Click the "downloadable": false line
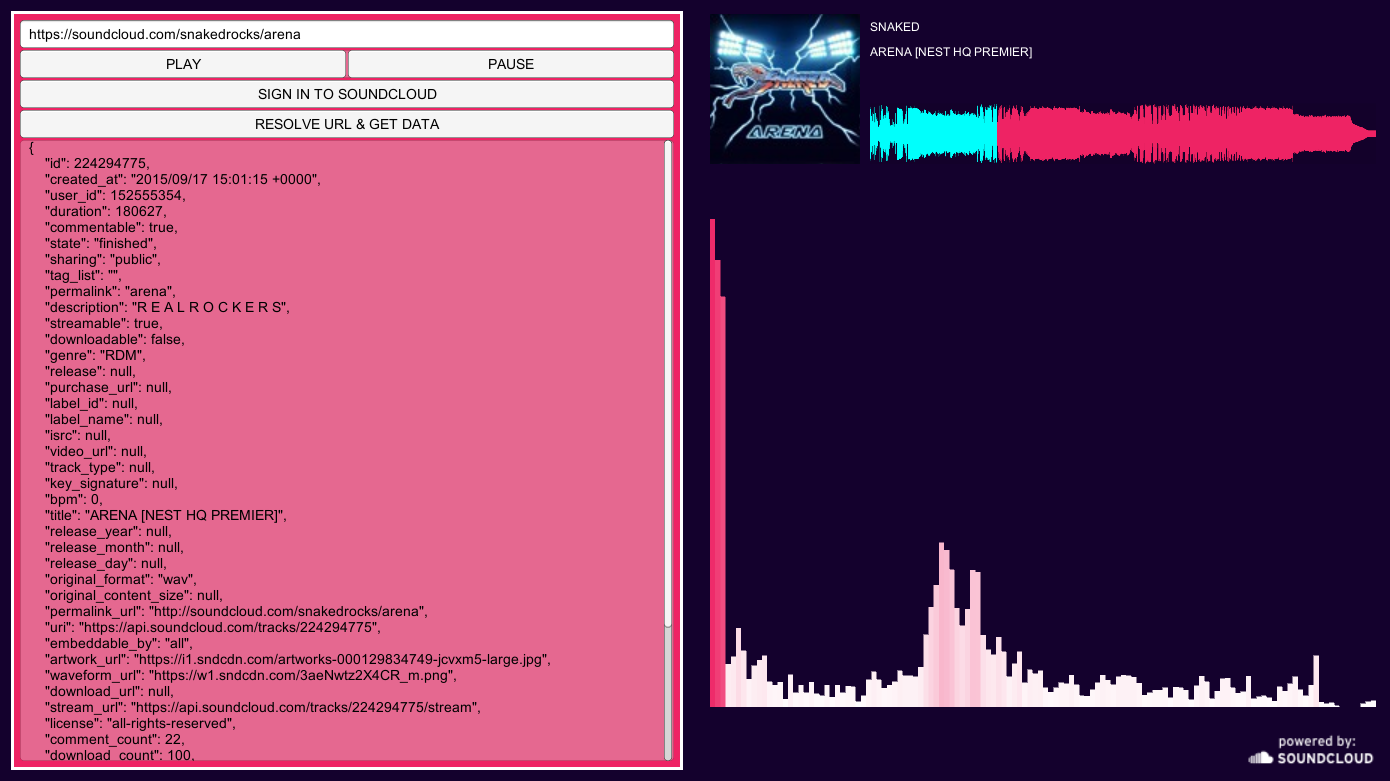The width and height of the screenshot is (1390, 781). click(x=114, y=339)
